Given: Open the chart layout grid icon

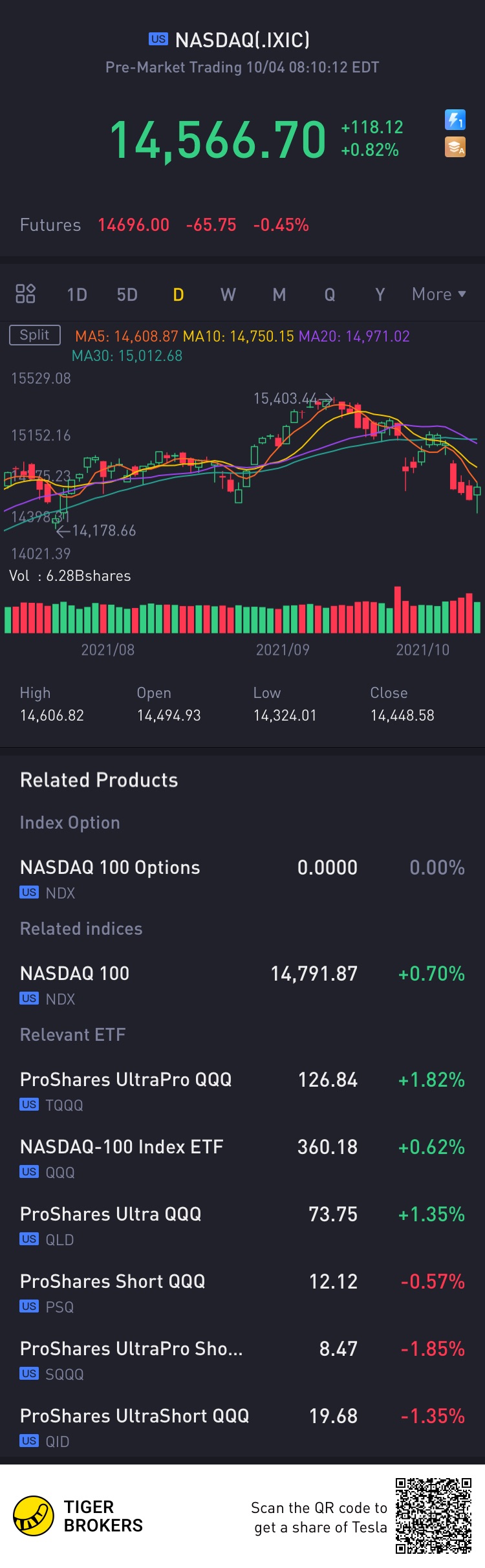Looking at the screenshot, I should pos(25,294).
